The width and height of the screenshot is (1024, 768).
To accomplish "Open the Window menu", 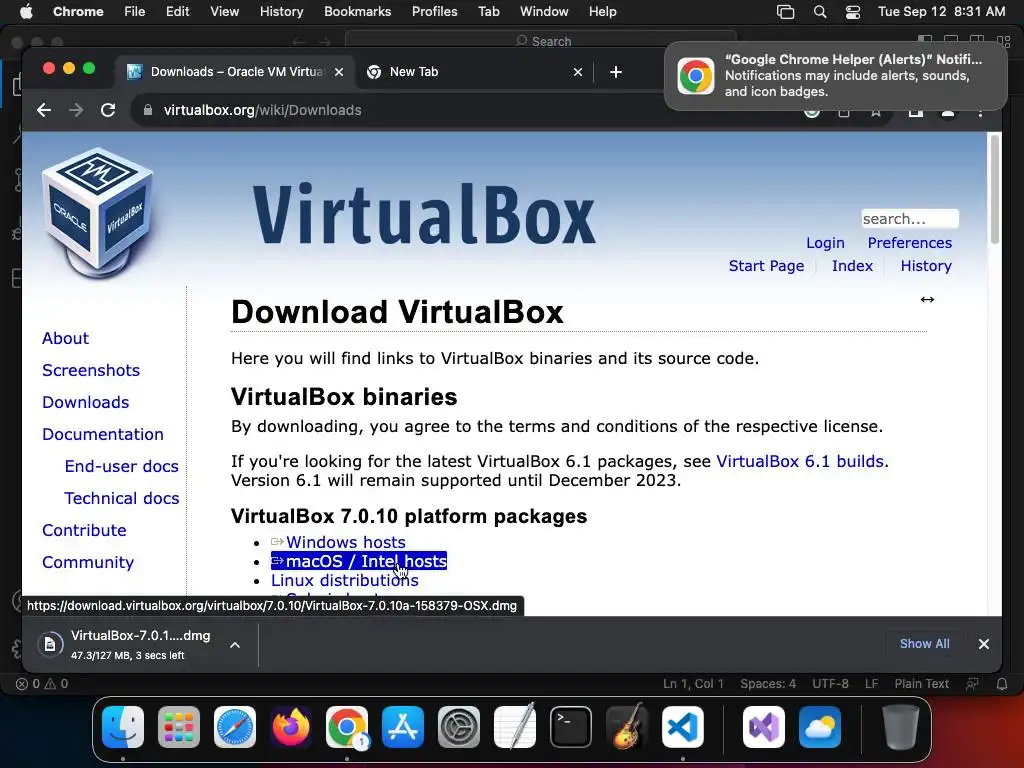I will [544, 12].
